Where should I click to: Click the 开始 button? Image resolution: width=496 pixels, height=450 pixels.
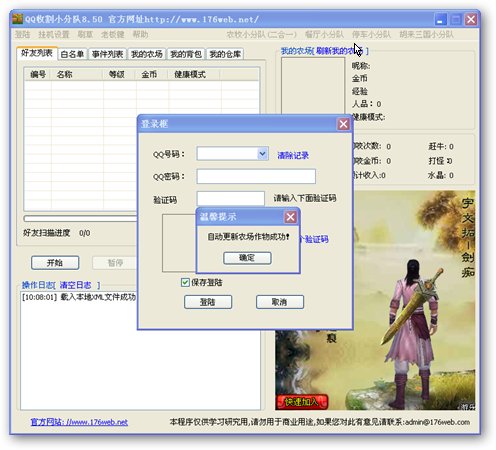point(55,263)
